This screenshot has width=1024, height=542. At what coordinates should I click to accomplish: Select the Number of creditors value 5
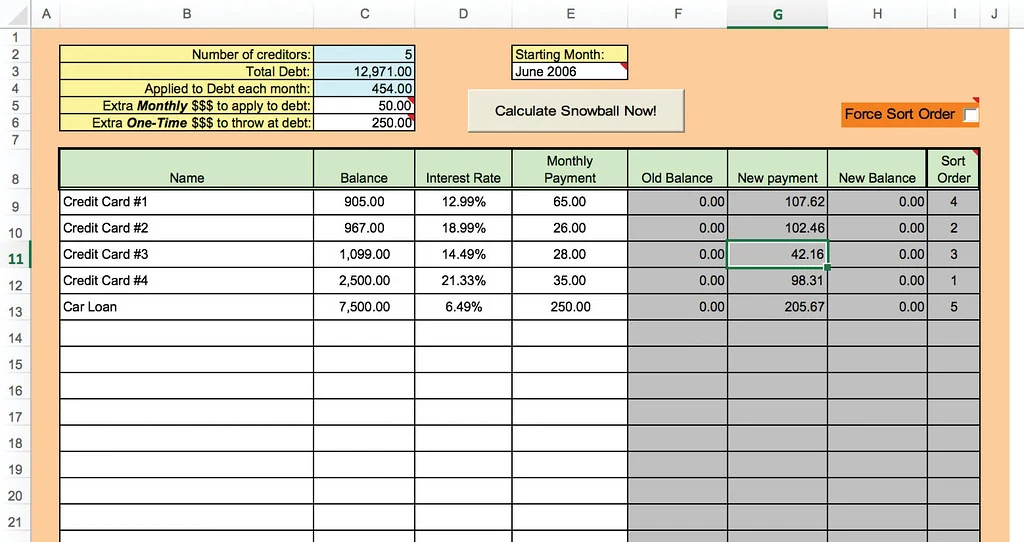click(364, 54)
